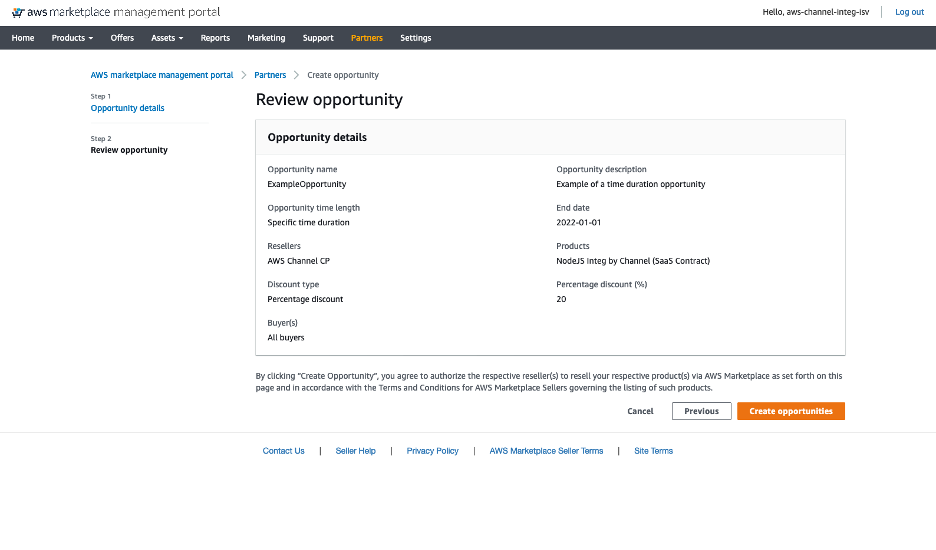Click the Create opportunity breadcrumb text
Viewport: 936px width, 550px height.
click(343, 75)
